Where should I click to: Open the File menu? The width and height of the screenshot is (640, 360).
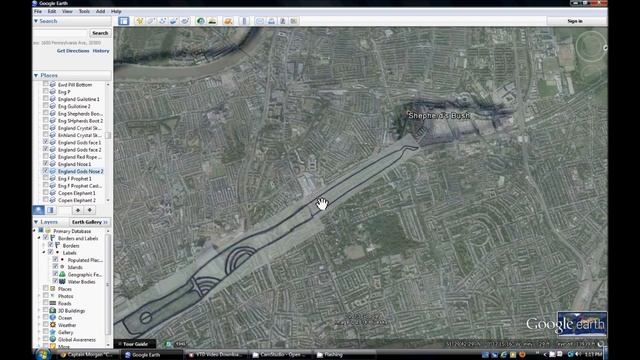pyautogui.click(x=38, y=11)
